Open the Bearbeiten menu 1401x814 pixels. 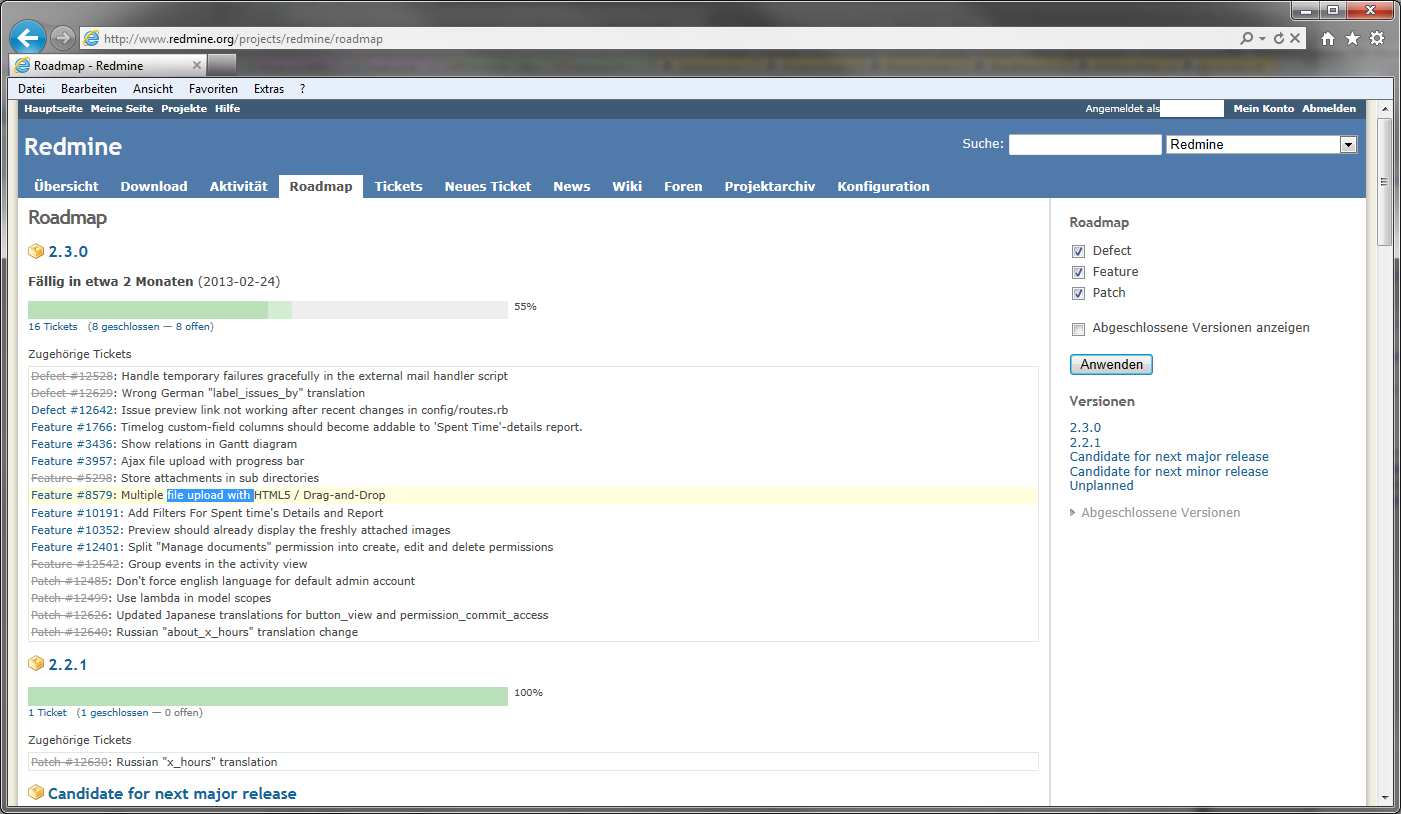click(x=89, y=89)
